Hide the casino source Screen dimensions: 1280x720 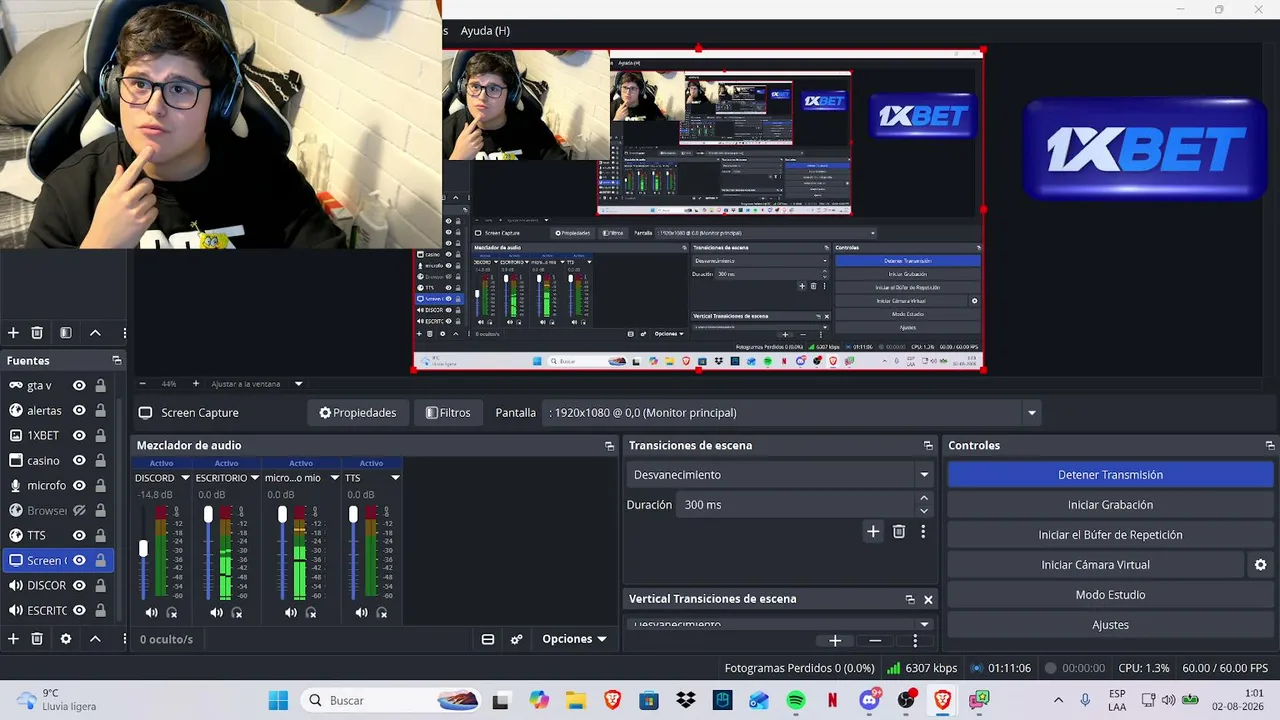tap(79, 460)
